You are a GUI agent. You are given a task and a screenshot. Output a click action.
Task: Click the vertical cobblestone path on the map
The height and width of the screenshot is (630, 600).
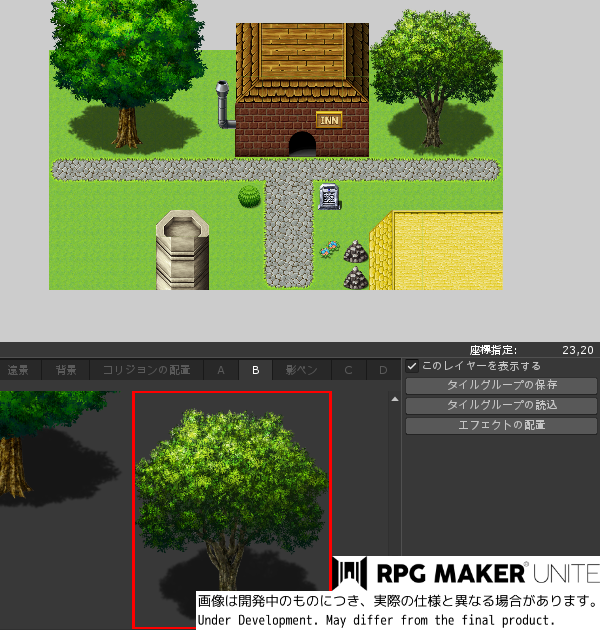pos(289,233)
